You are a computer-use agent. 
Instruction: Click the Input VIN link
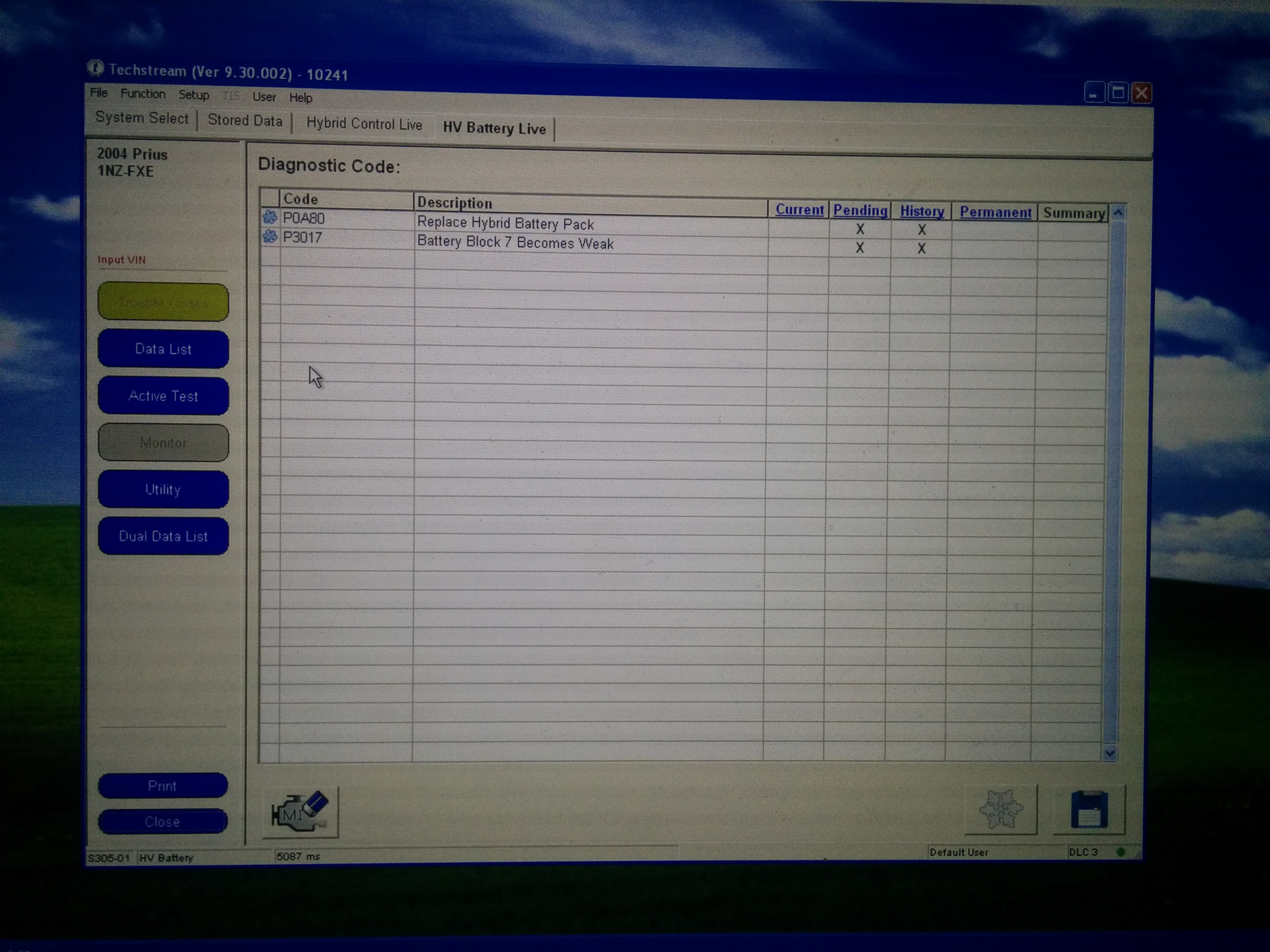click(x=122, y=259)
